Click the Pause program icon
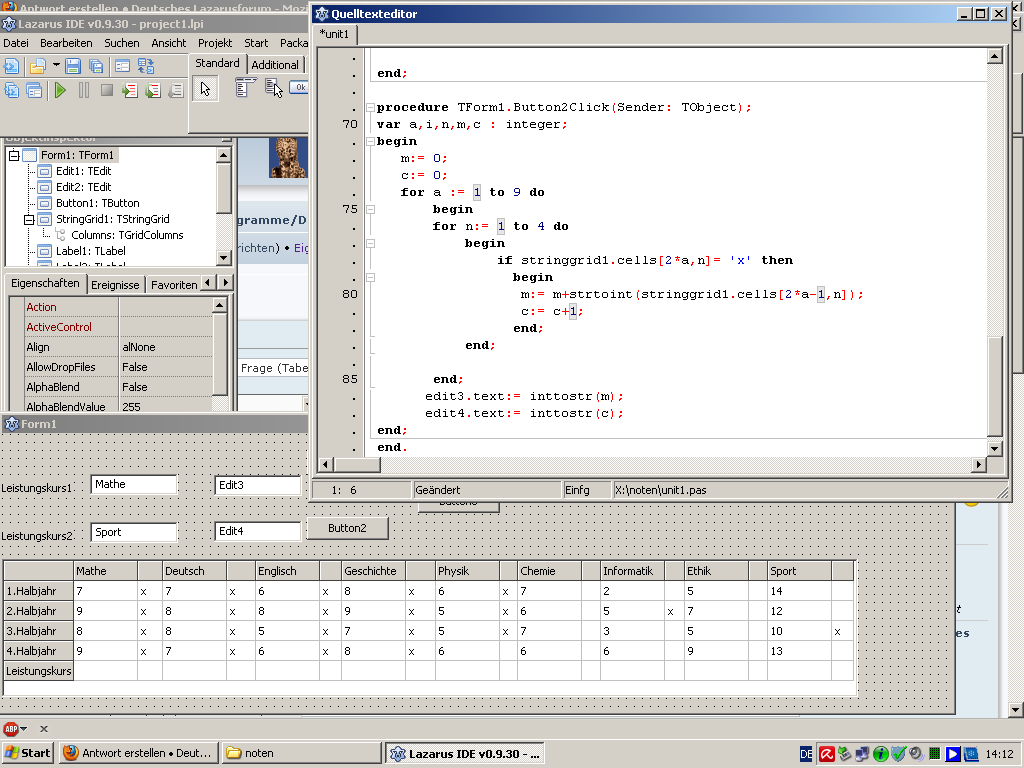Screen dimensions: 1024x768 [x=83, y=91]
